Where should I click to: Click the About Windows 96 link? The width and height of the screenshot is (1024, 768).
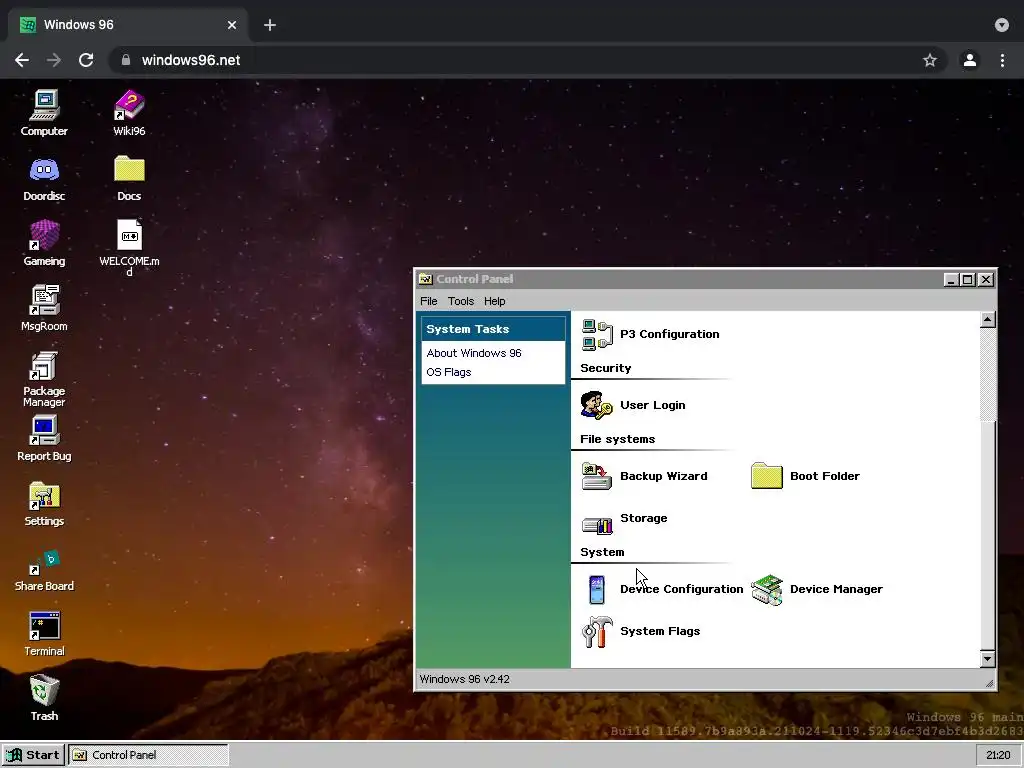[473, 353]
